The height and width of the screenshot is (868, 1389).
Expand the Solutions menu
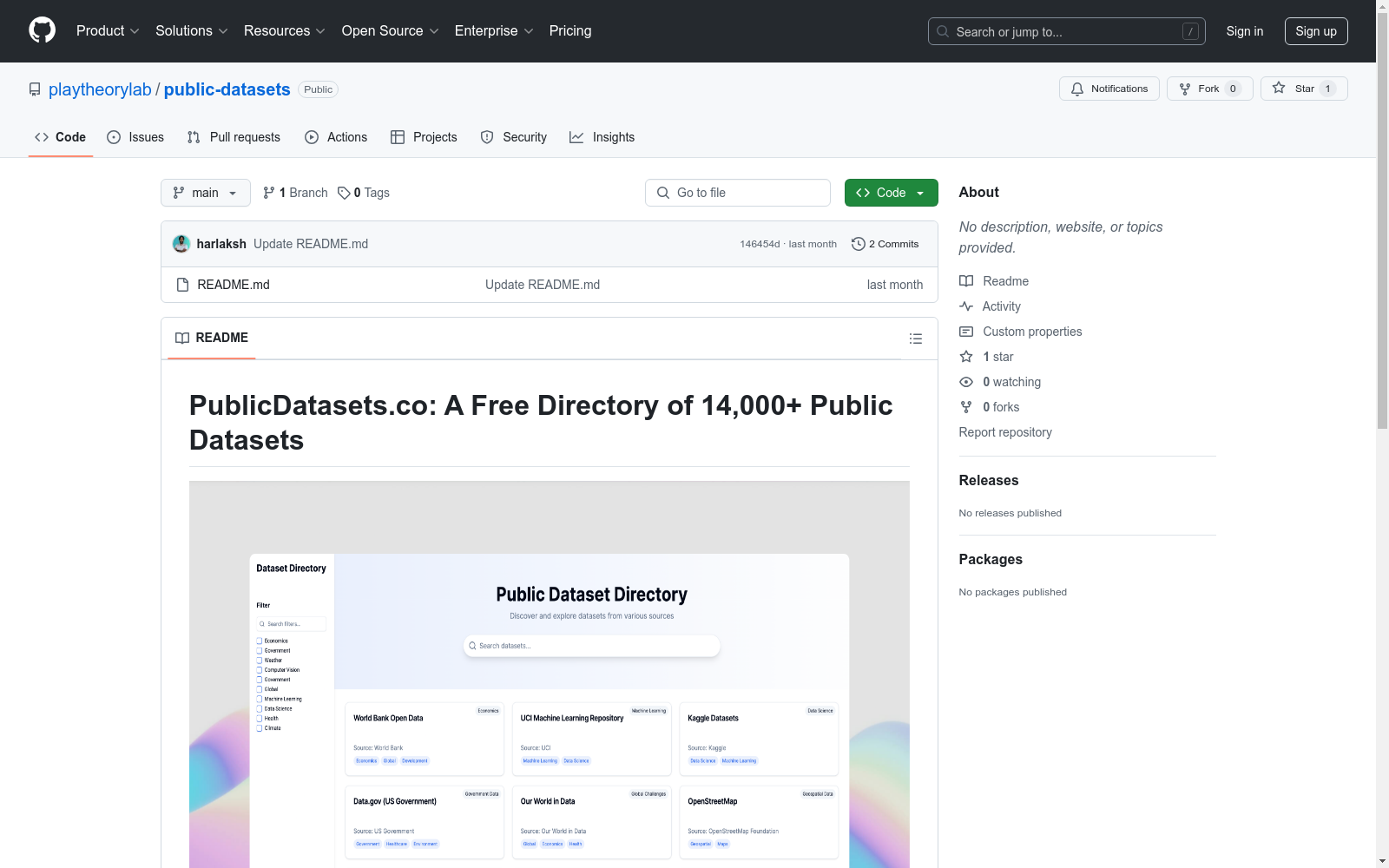[192, 31]
